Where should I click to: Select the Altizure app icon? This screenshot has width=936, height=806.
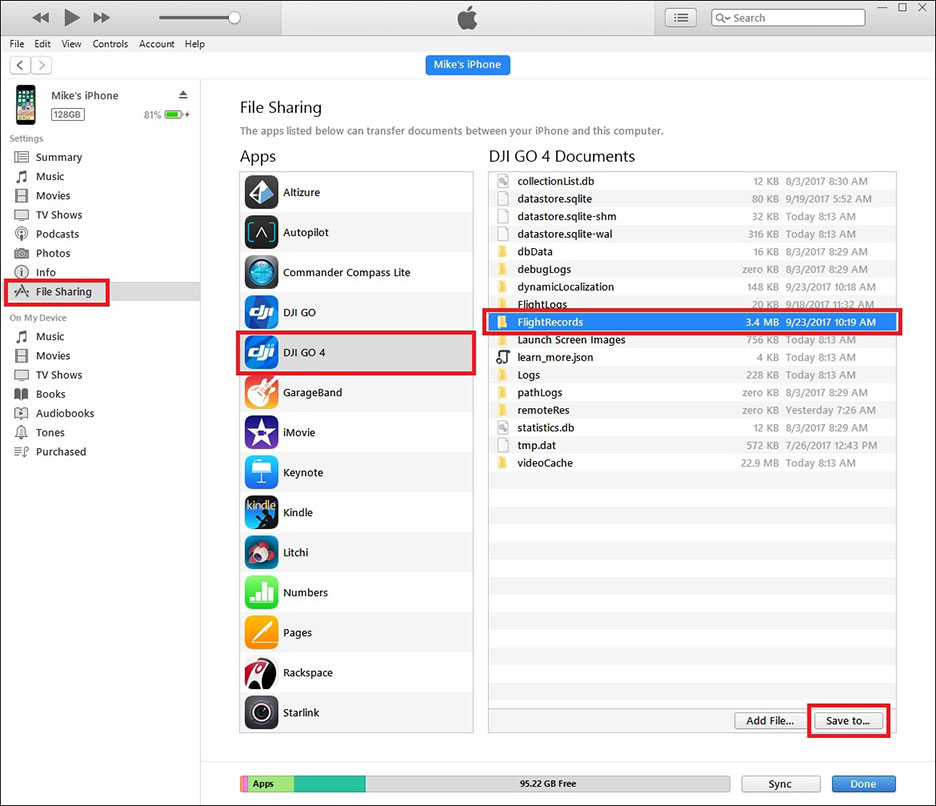pos(261,192)
